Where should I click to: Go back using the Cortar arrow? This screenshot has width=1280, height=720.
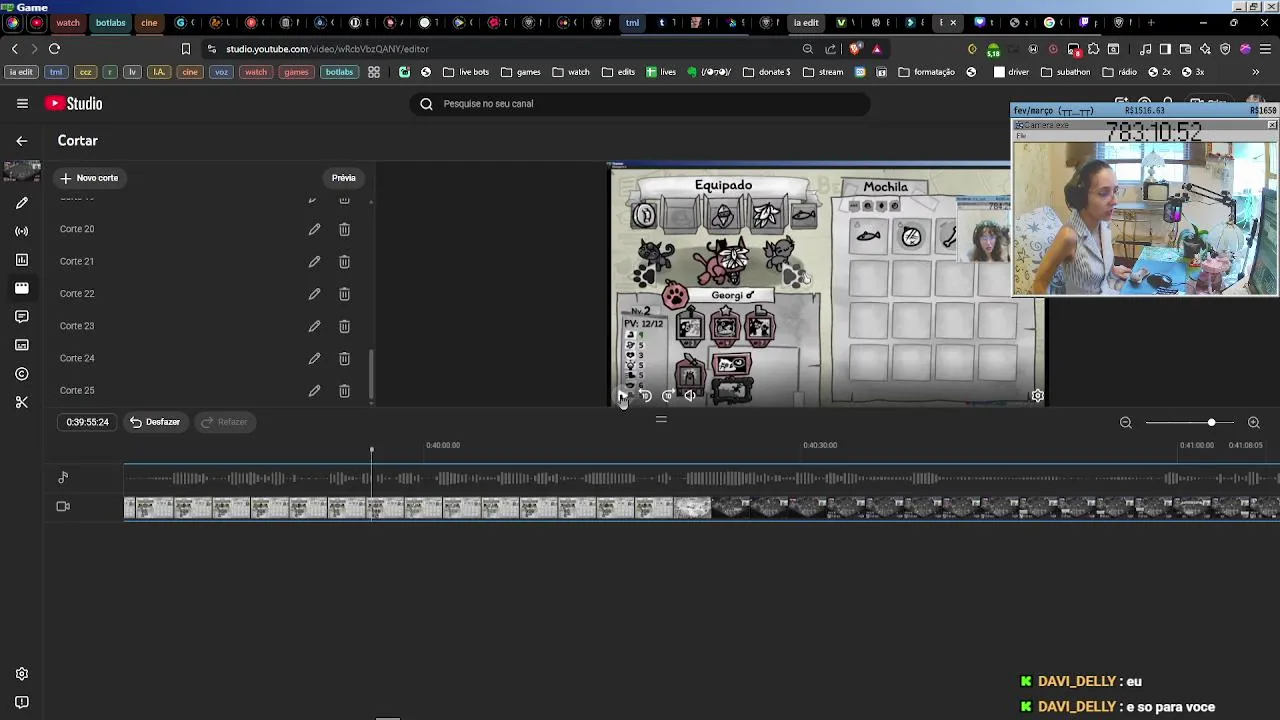[x=22, y=141]
